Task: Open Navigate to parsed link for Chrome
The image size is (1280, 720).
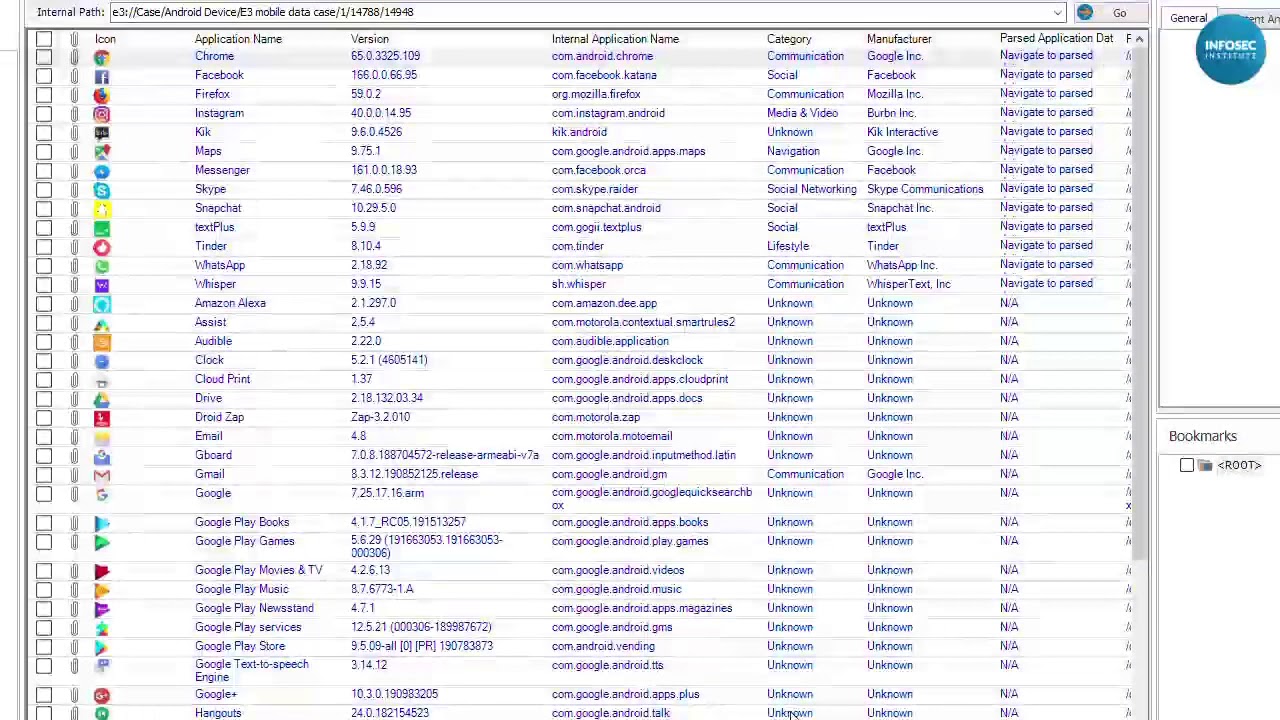Action: click(1046, 56)
